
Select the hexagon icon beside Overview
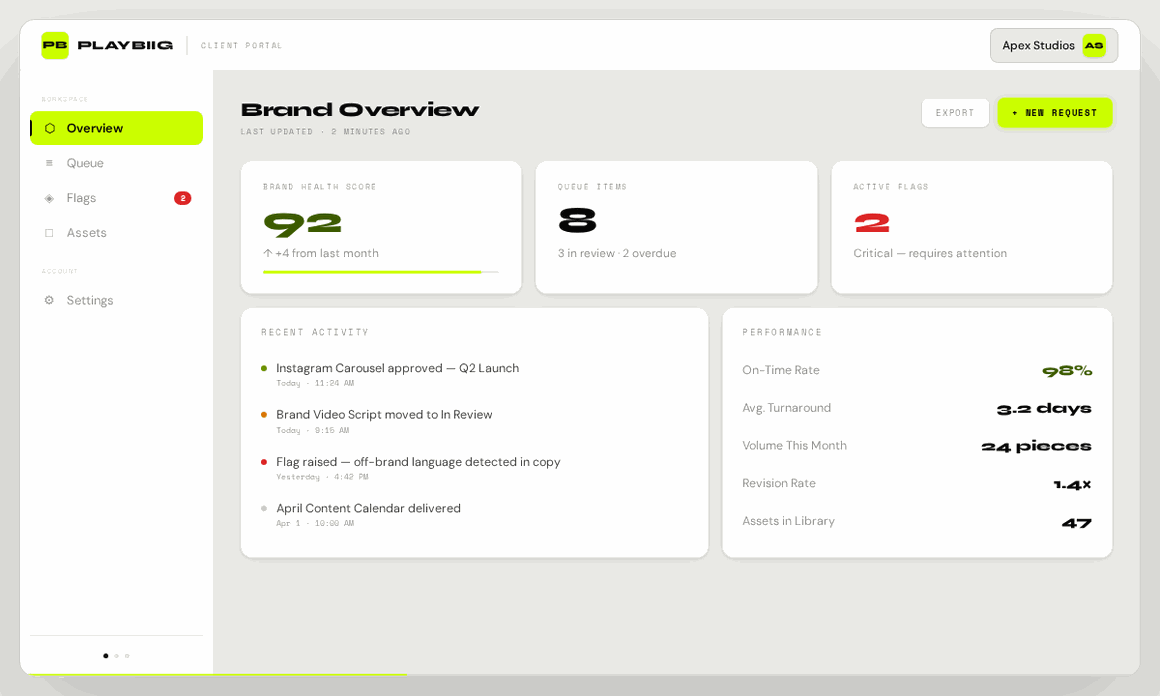[x=49, y=128]
